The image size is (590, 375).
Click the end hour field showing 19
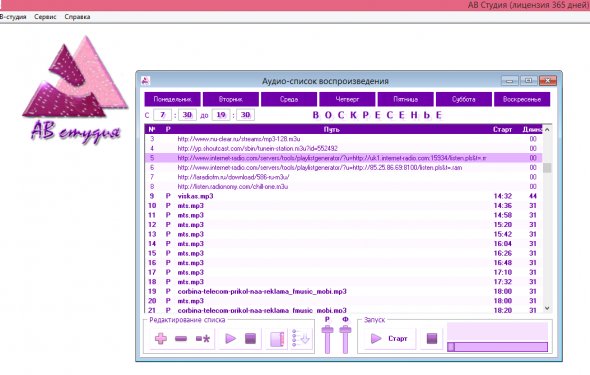221,115
